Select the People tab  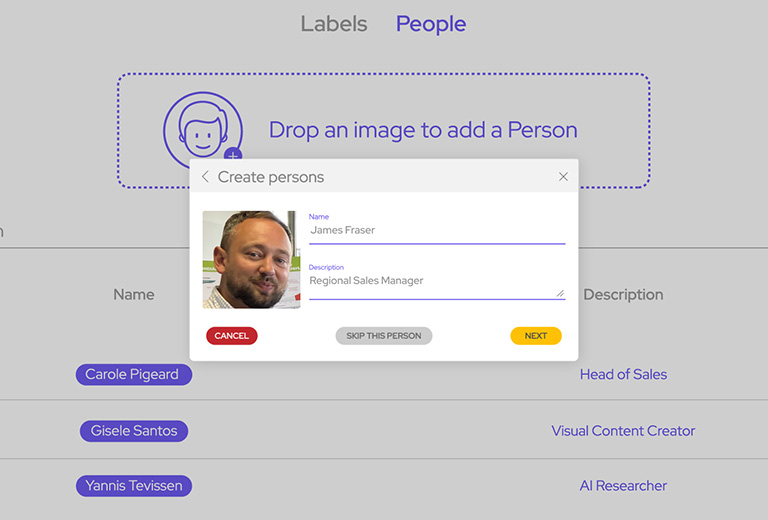click(431, 24)
